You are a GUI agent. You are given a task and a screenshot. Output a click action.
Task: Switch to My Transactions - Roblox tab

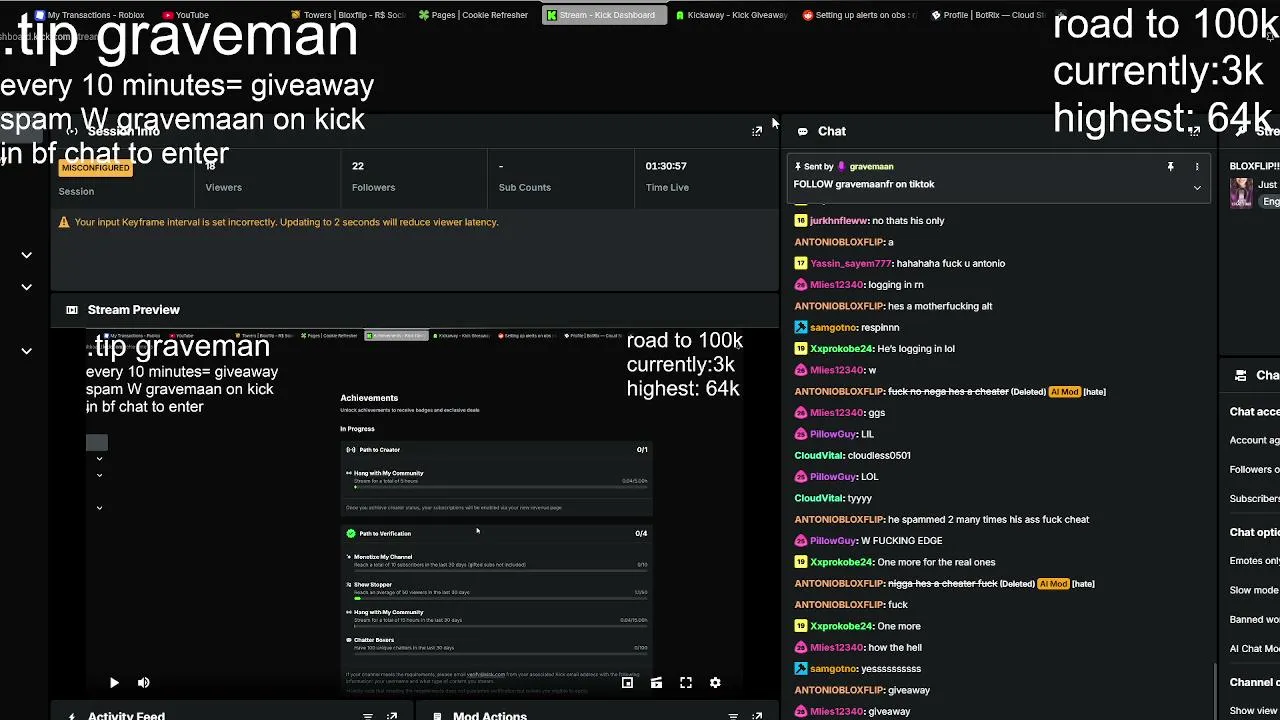pos(89,15)
